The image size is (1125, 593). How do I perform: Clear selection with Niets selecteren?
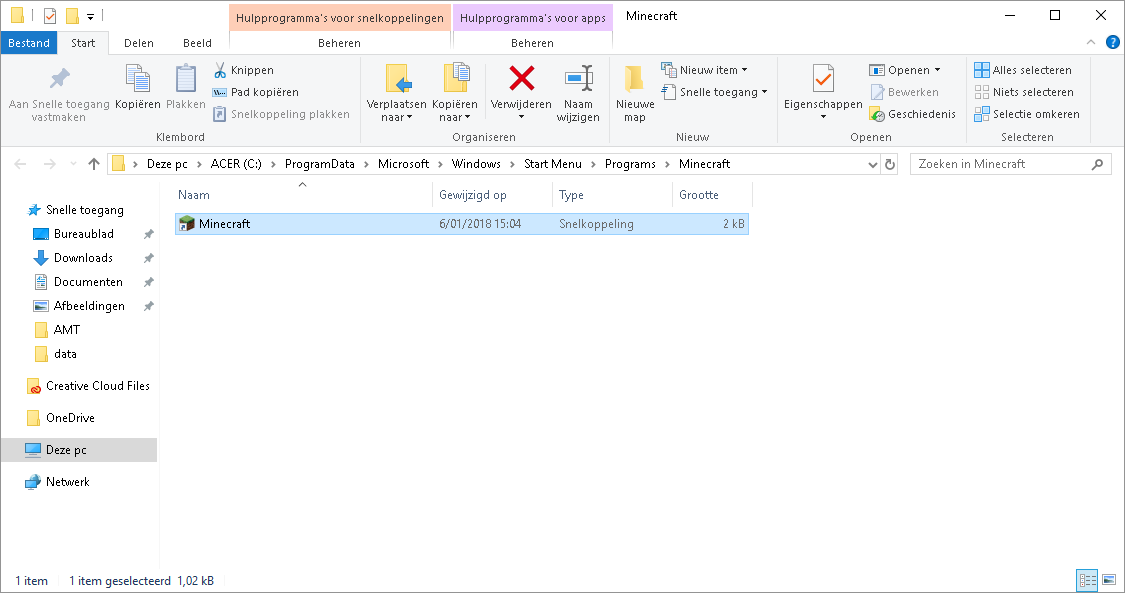pyautogui.click(x=1024, y=92)
